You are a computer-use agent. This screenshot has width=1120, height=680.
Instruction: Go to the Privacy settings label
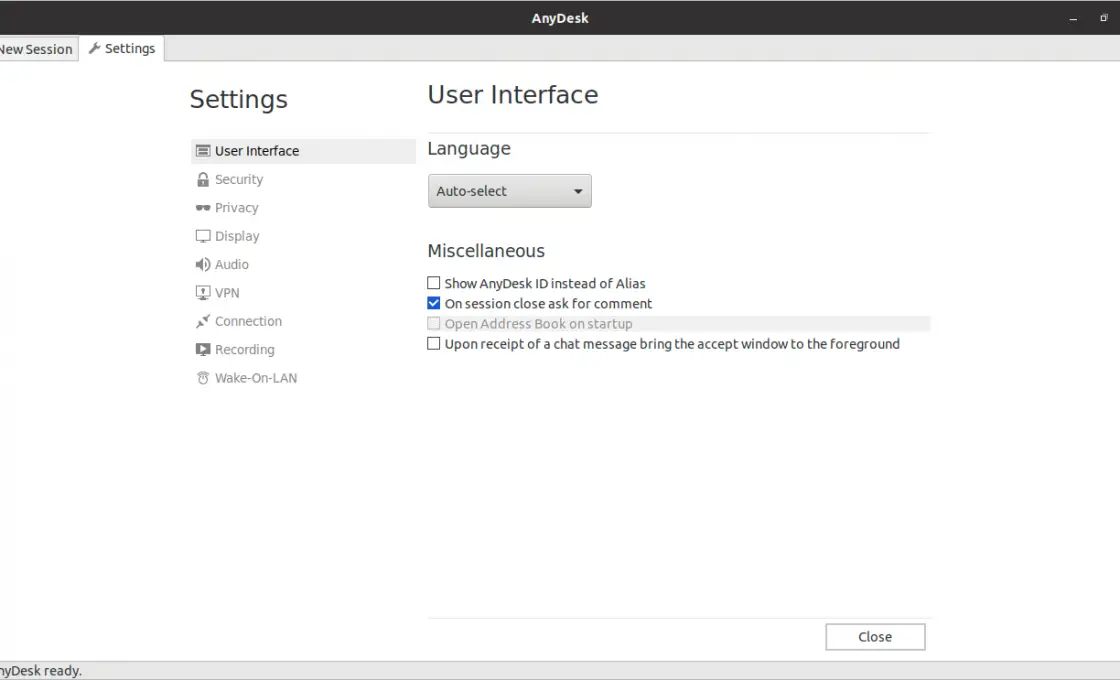236,208
